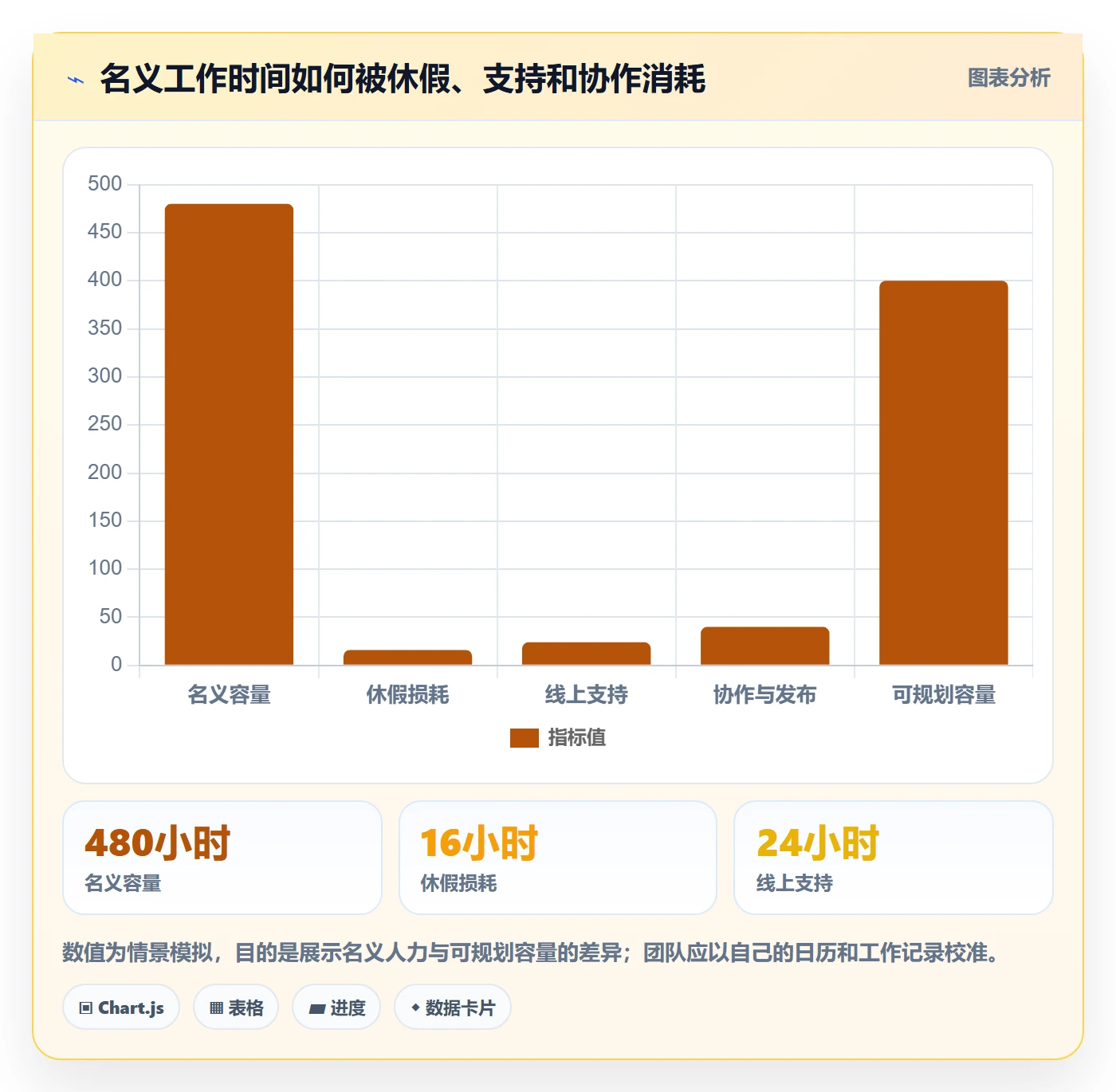
Task: Click the grid icon in 表格 chip
Action: click(216, 1008)
